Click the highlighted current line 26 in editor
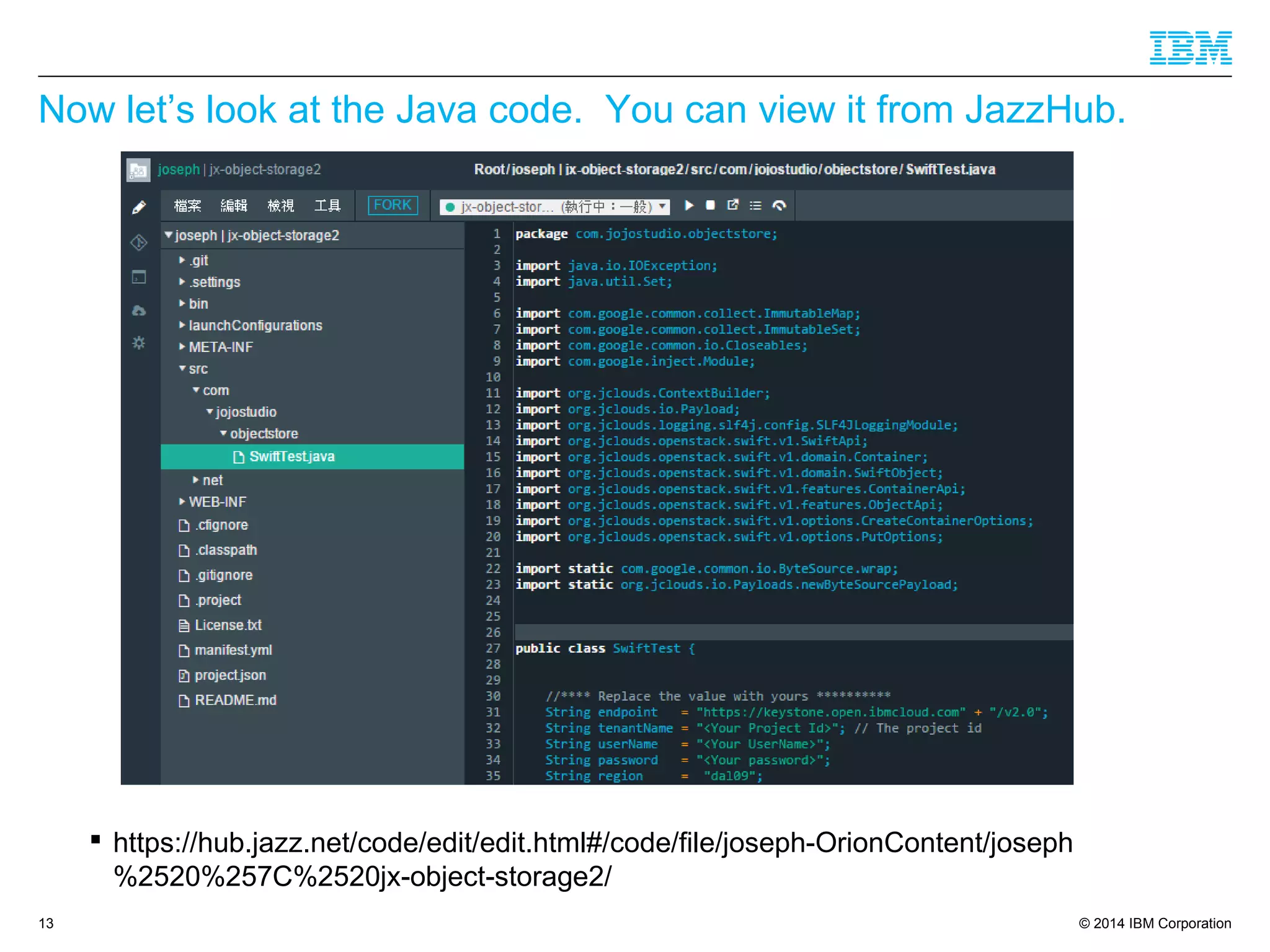This screenshot has width=1270, height=952. (x=794, y=632)
